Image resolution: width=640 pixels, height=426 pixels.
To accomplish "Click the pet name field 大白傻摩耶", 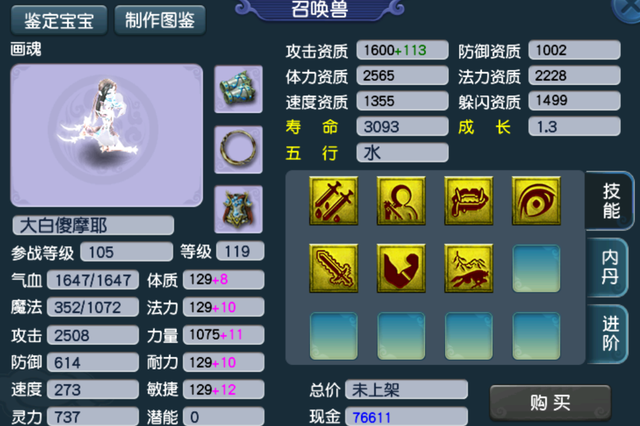I will point(93,225).
